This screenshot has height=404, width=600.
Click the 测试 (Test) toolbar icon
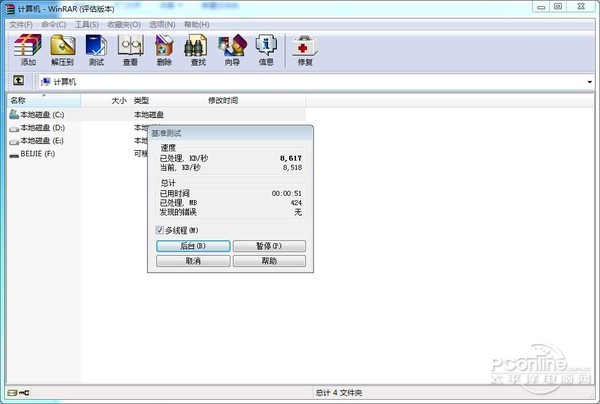pos(96,50)
